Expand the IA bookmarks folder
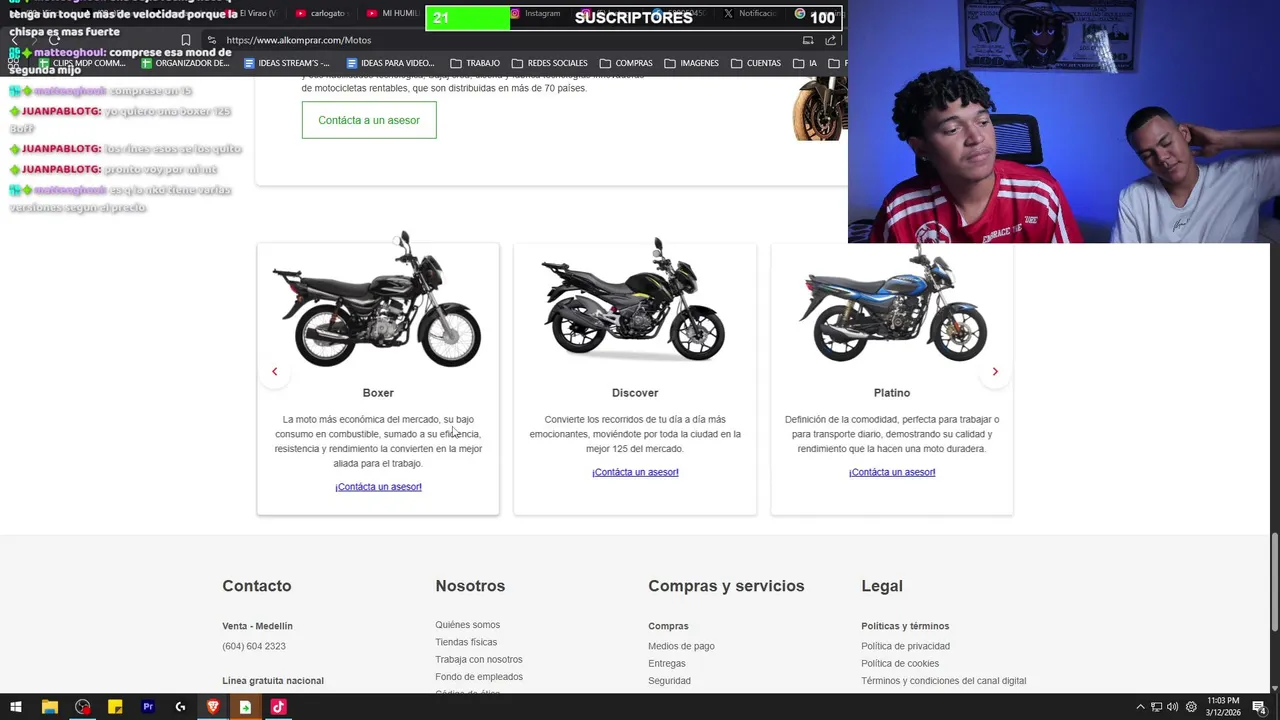The image size is (1280, 720). pyautogui.click(x=805, y=63)
